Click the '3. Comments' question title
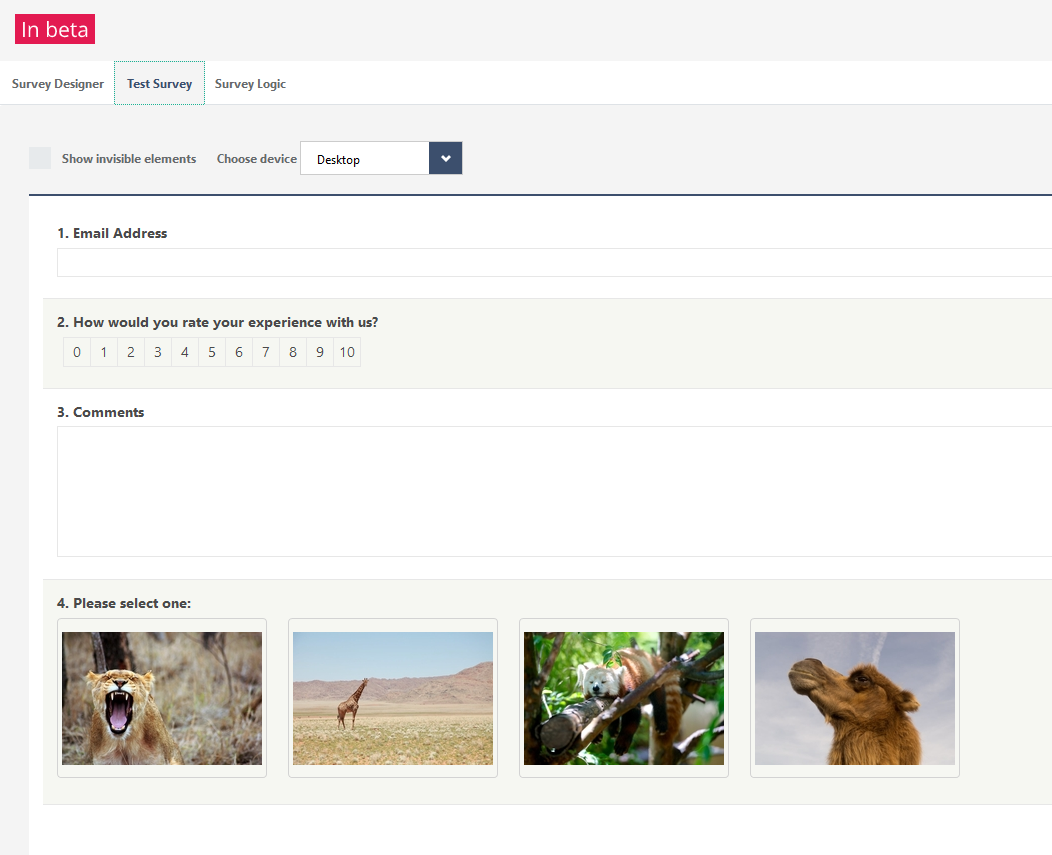This screenshot has height=855, width=1052. coord(101,412)
